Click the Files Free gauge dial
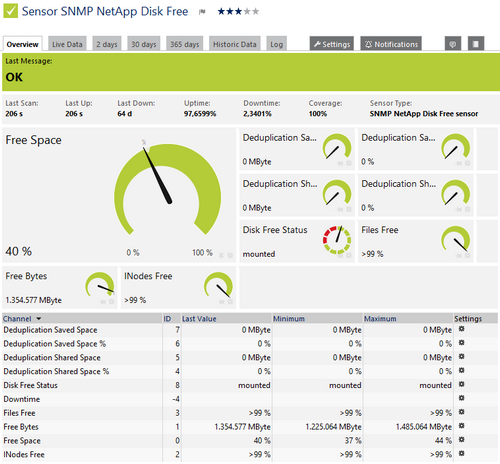 [456, 239]
